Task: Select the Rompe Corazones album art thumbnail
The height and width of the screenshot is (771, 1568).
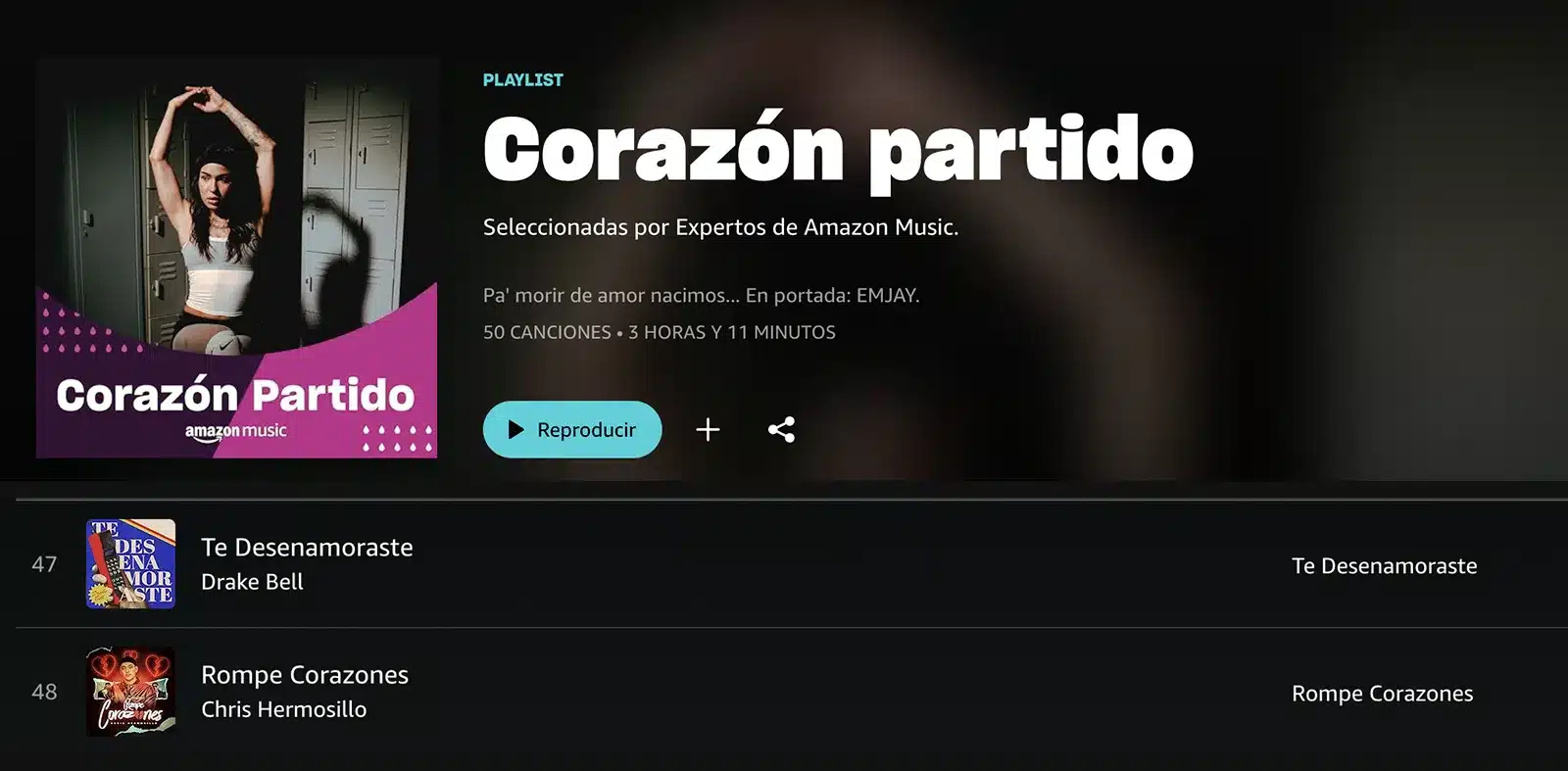Action: pos(130,692)
